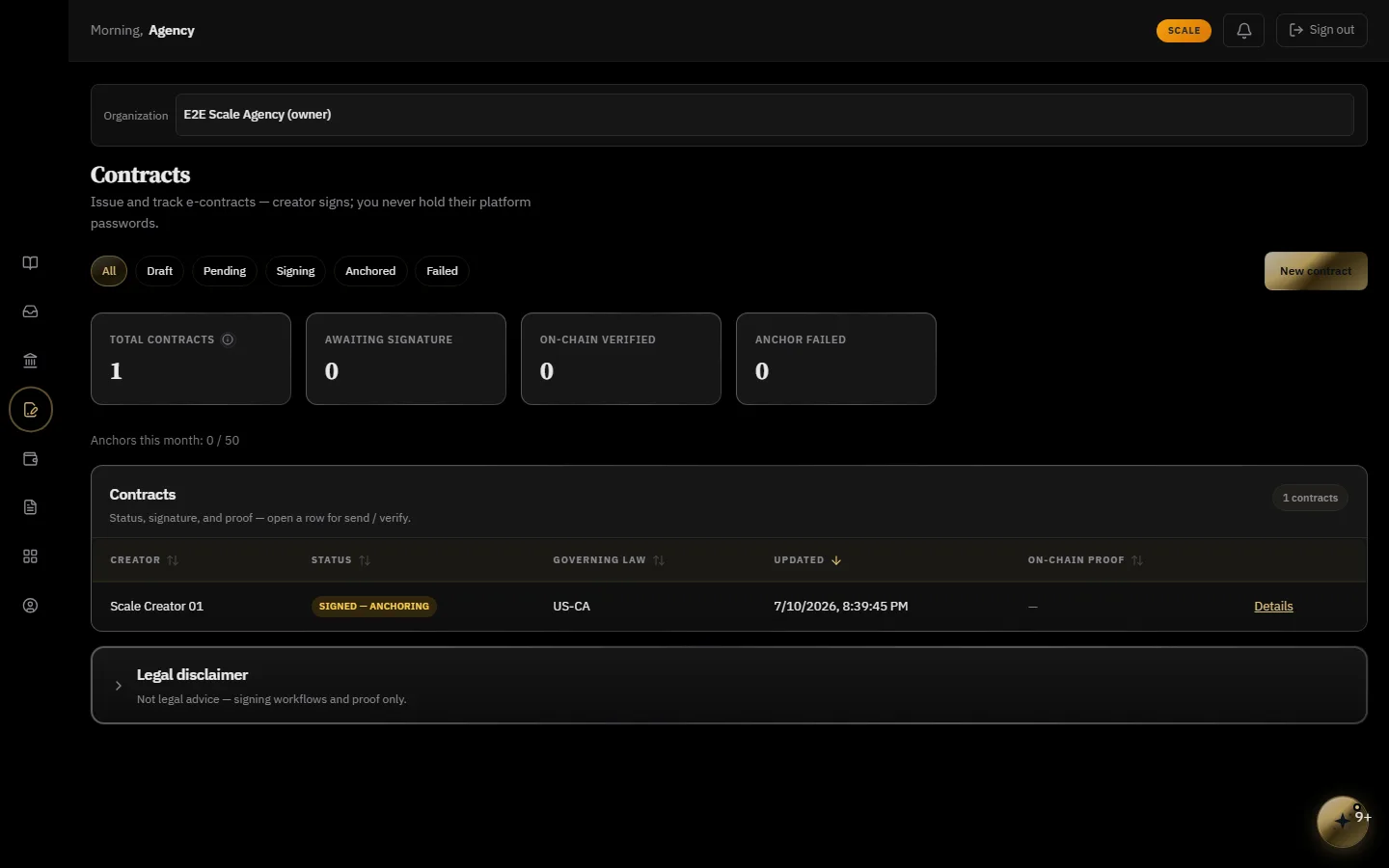Open the wallet icon in sidebar

click(x=30, y=459)
